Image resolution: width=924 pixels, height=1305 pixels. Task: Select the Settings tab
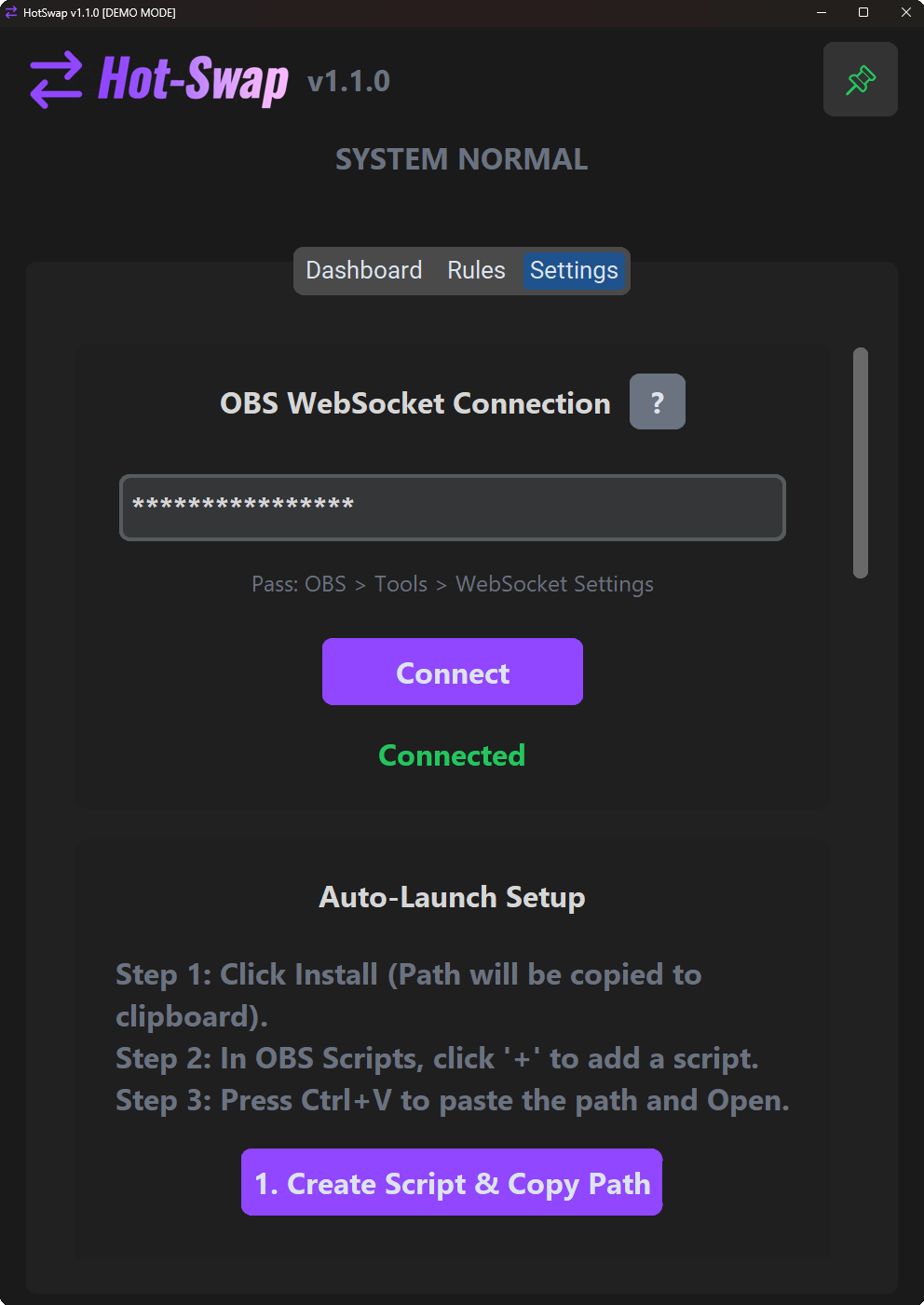coord(574,270)
